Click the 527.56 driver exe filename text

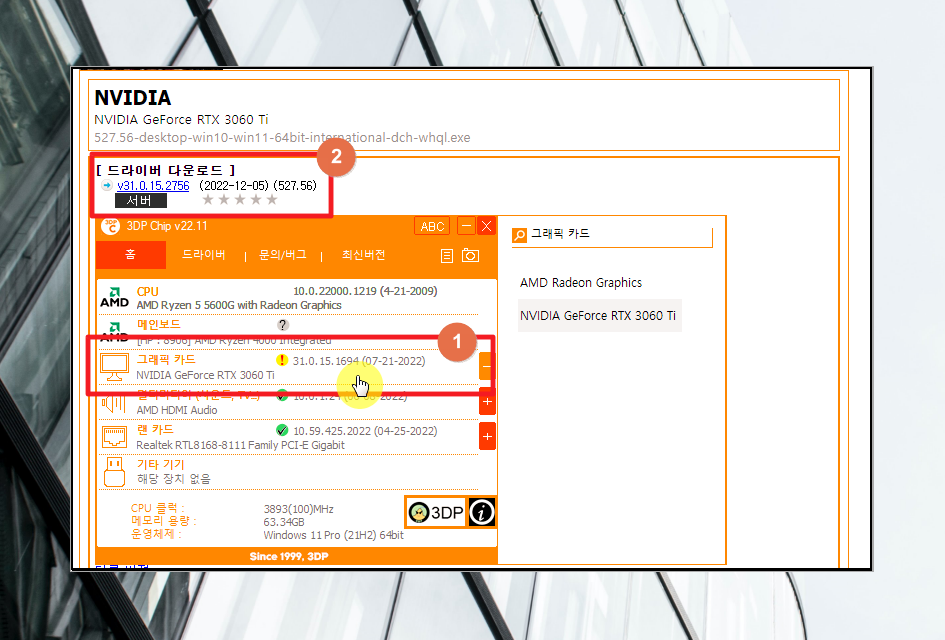click(x=282, y=137)
